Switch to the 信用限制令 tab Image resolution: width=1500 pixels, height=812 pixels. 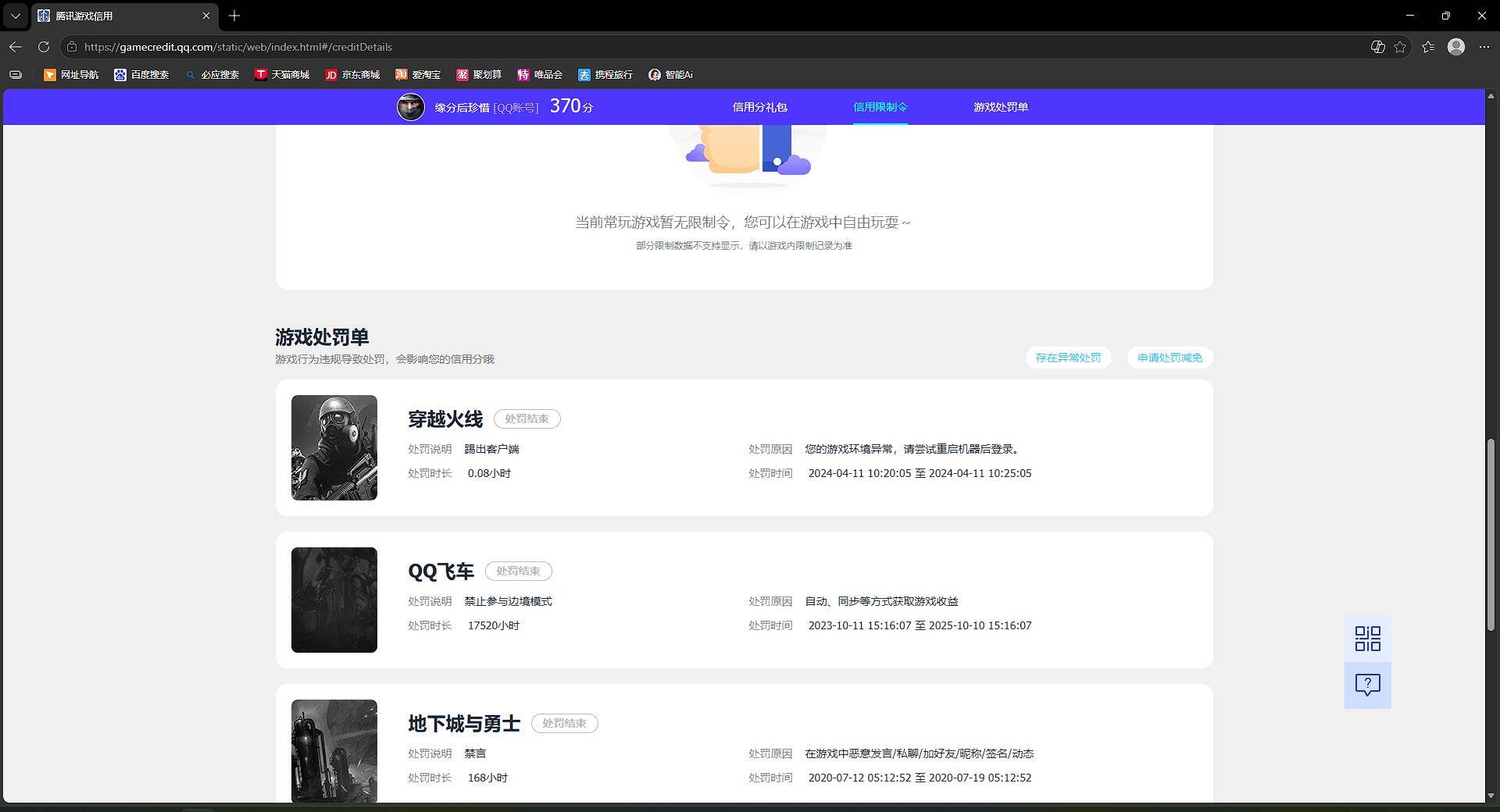click(x=880, y=107)
